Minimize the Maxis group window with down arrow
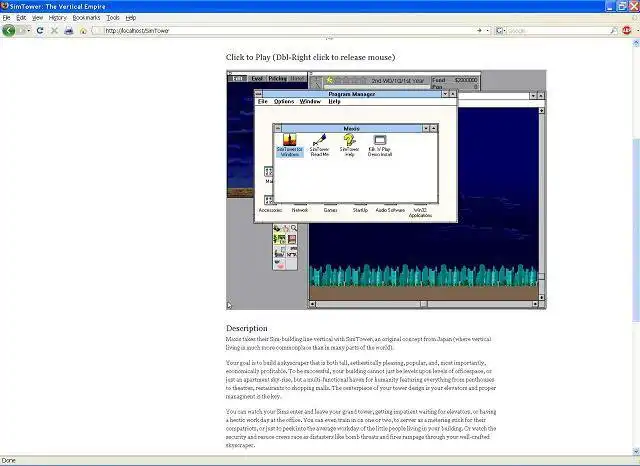640x466 pixels. pyautogui.click(x=426, y=129)
